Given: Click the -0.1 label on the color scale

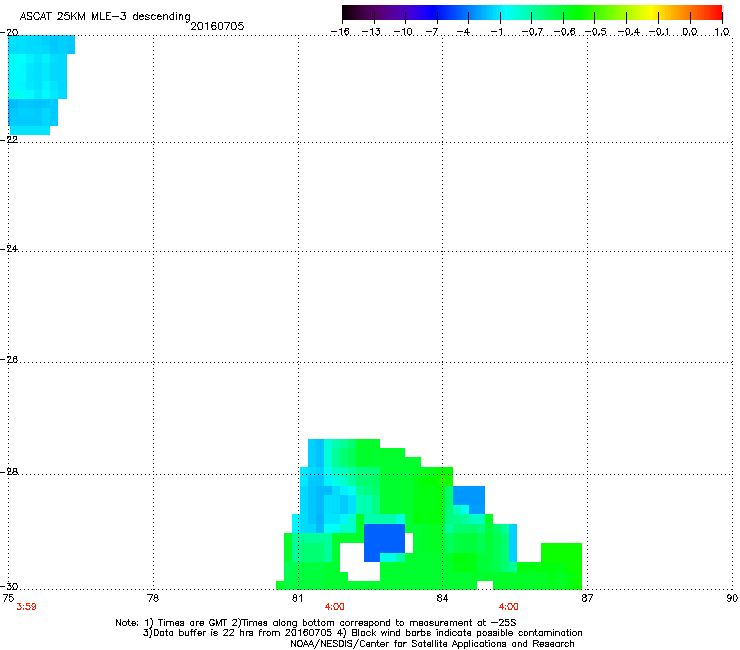Looking at the screenshot, I should pos(659,32).
